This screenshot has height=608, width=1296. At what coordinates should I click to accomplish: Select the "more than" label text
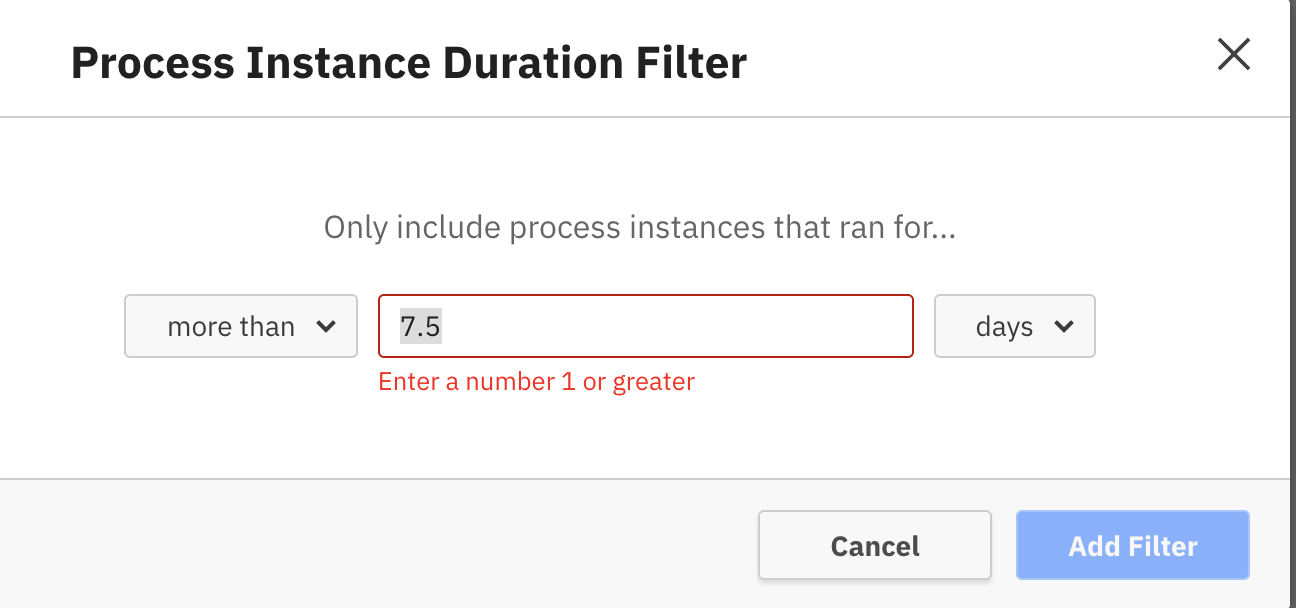231,327
